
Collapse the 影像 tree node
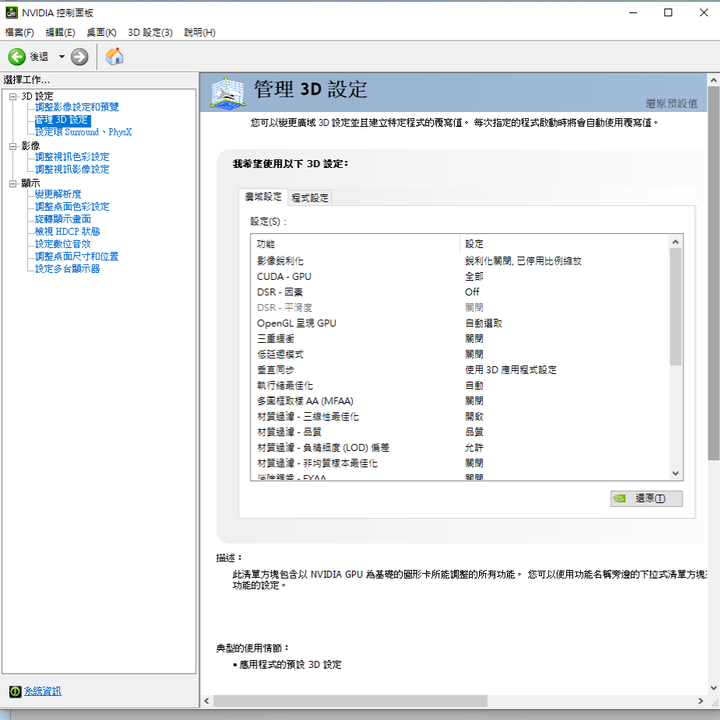click(13, 146)
